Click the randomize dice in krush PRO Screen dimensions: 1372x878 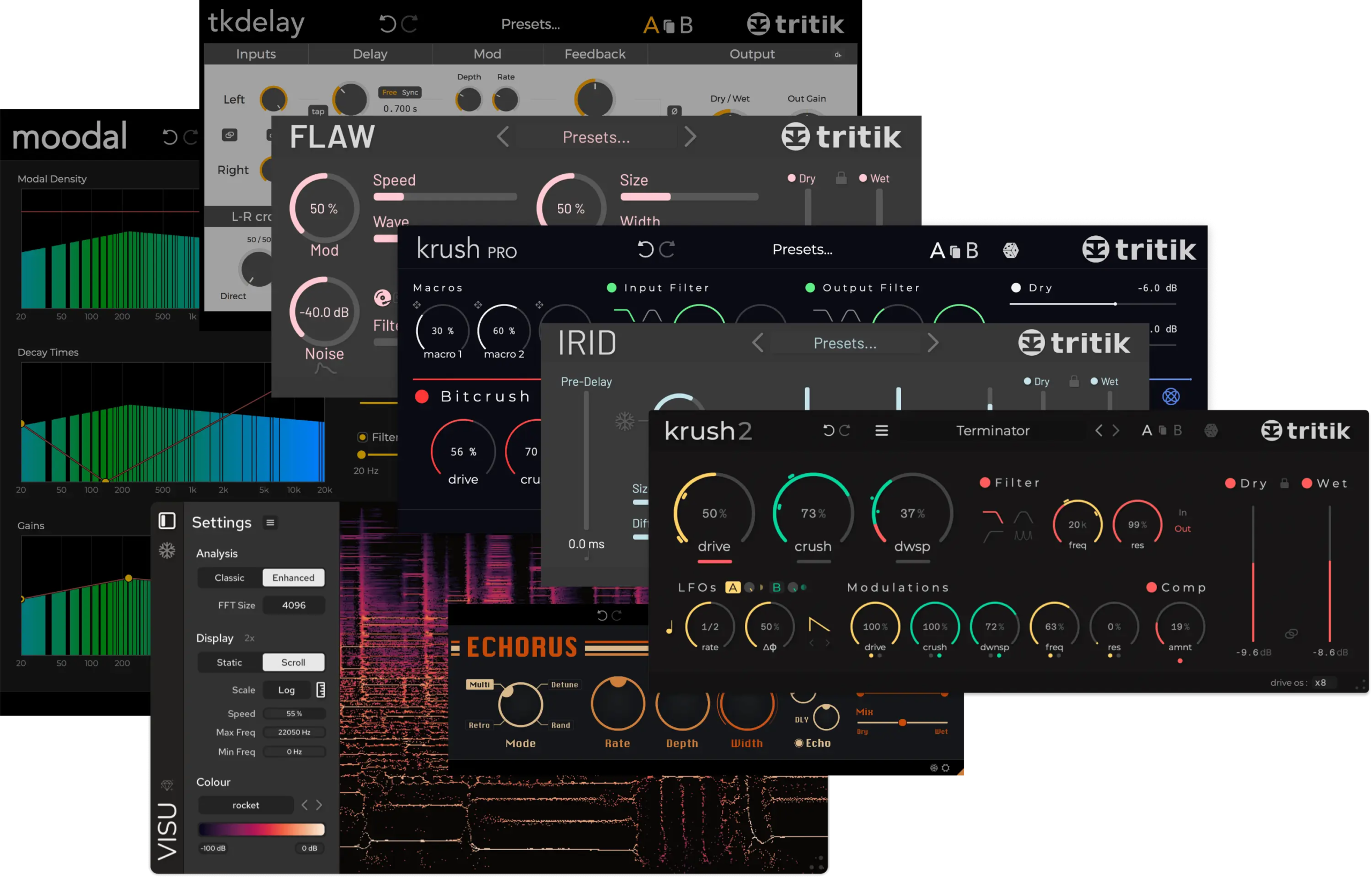coord(1011,250)
